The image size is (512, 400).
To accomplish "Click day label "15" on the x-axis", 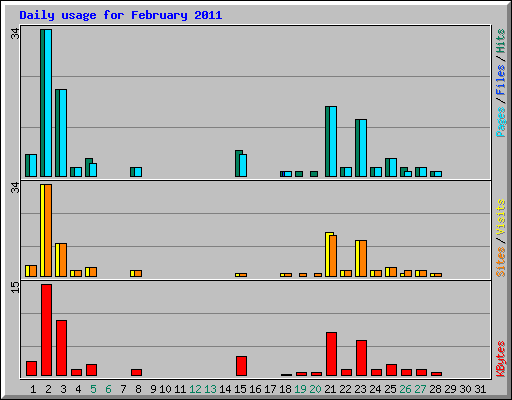I will click(x=240, y=389).
